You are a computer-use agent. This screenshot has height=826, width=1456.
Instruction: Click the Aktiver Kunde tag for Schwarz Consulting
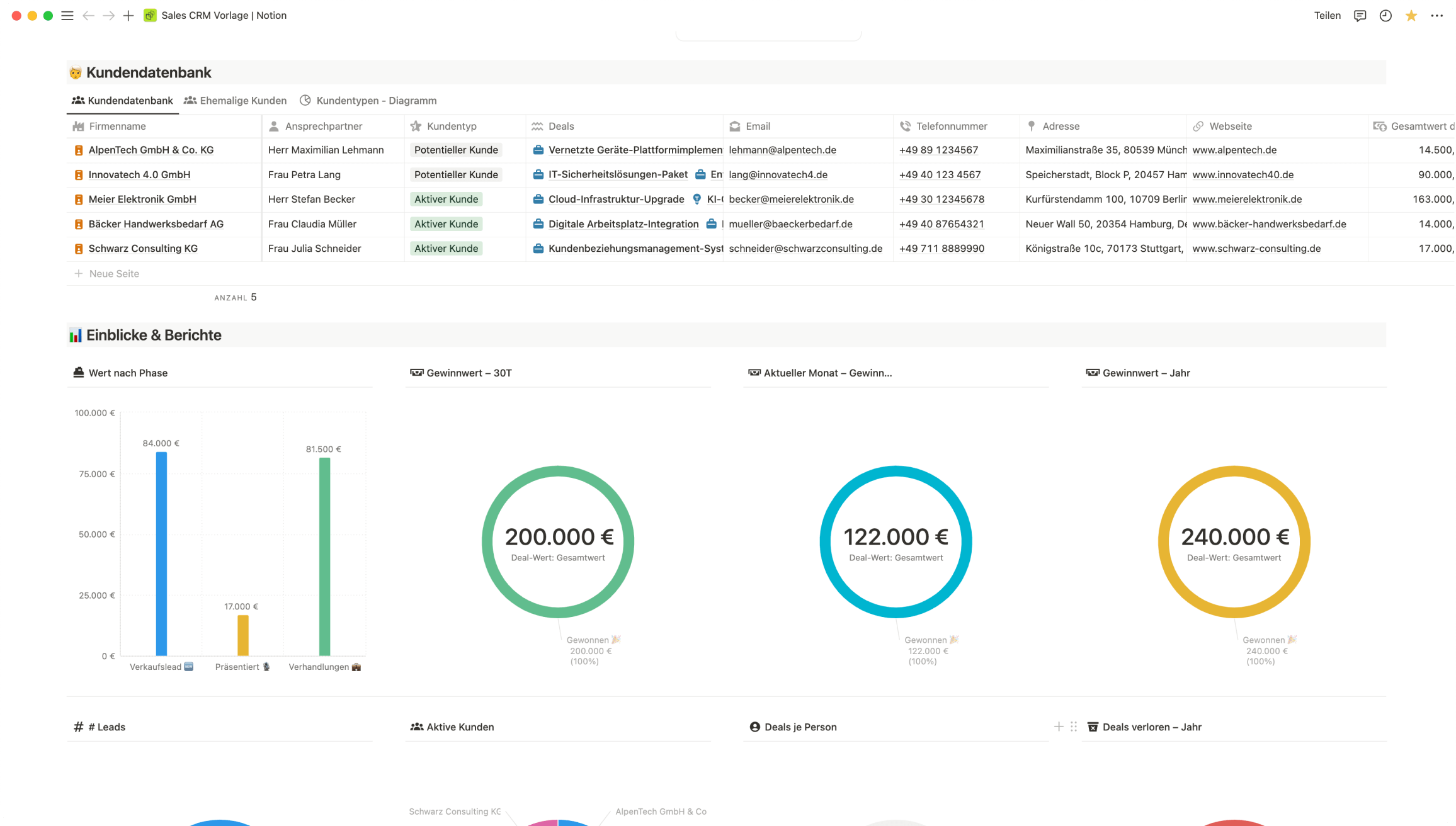coord(446,249)
